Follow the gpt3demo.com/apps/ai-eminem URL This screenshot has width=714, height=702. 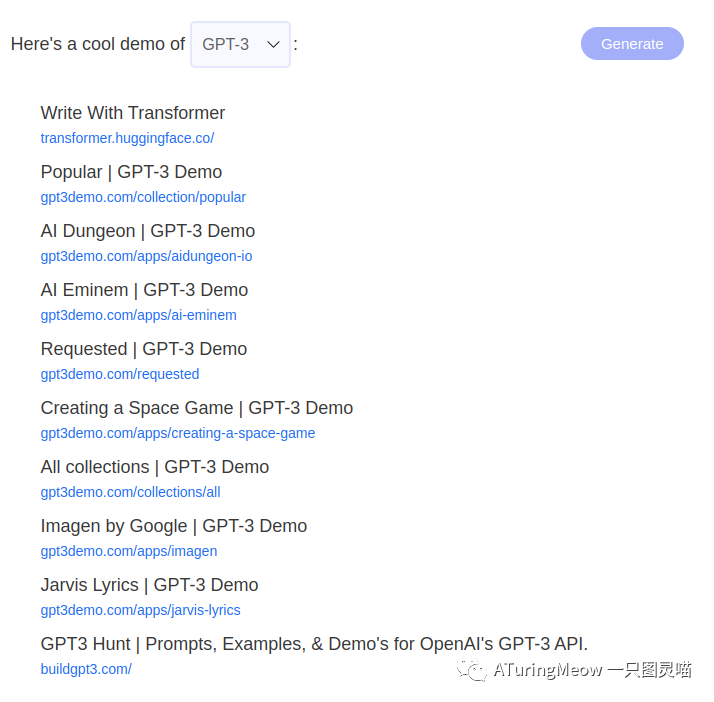(138, 315)
